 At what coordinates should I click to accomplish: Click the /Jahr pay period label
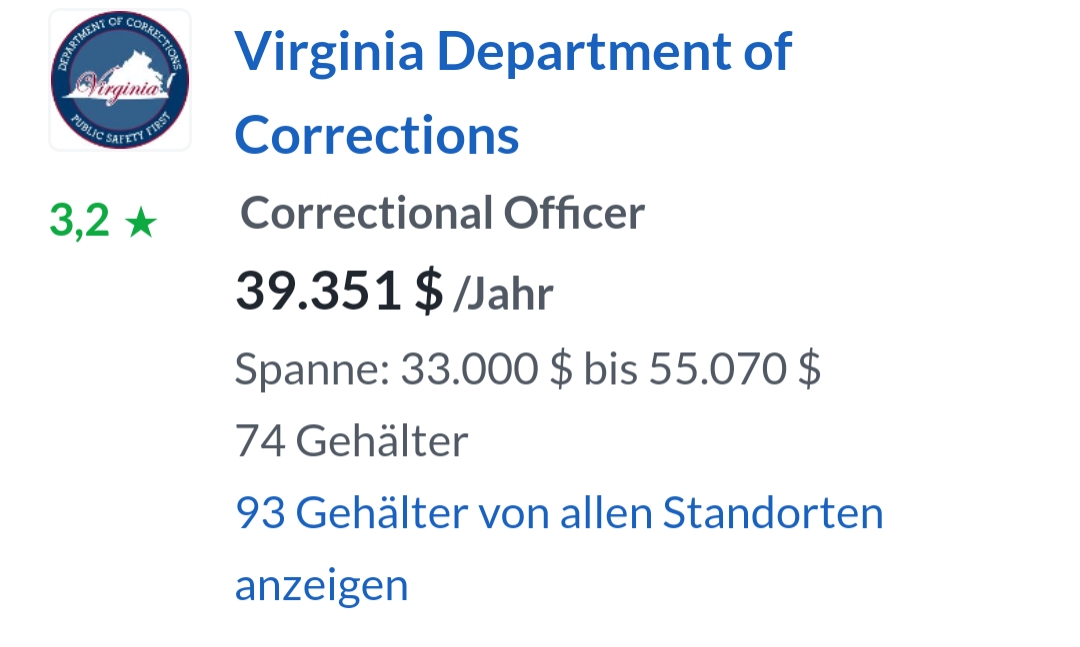tap(503, 295)
